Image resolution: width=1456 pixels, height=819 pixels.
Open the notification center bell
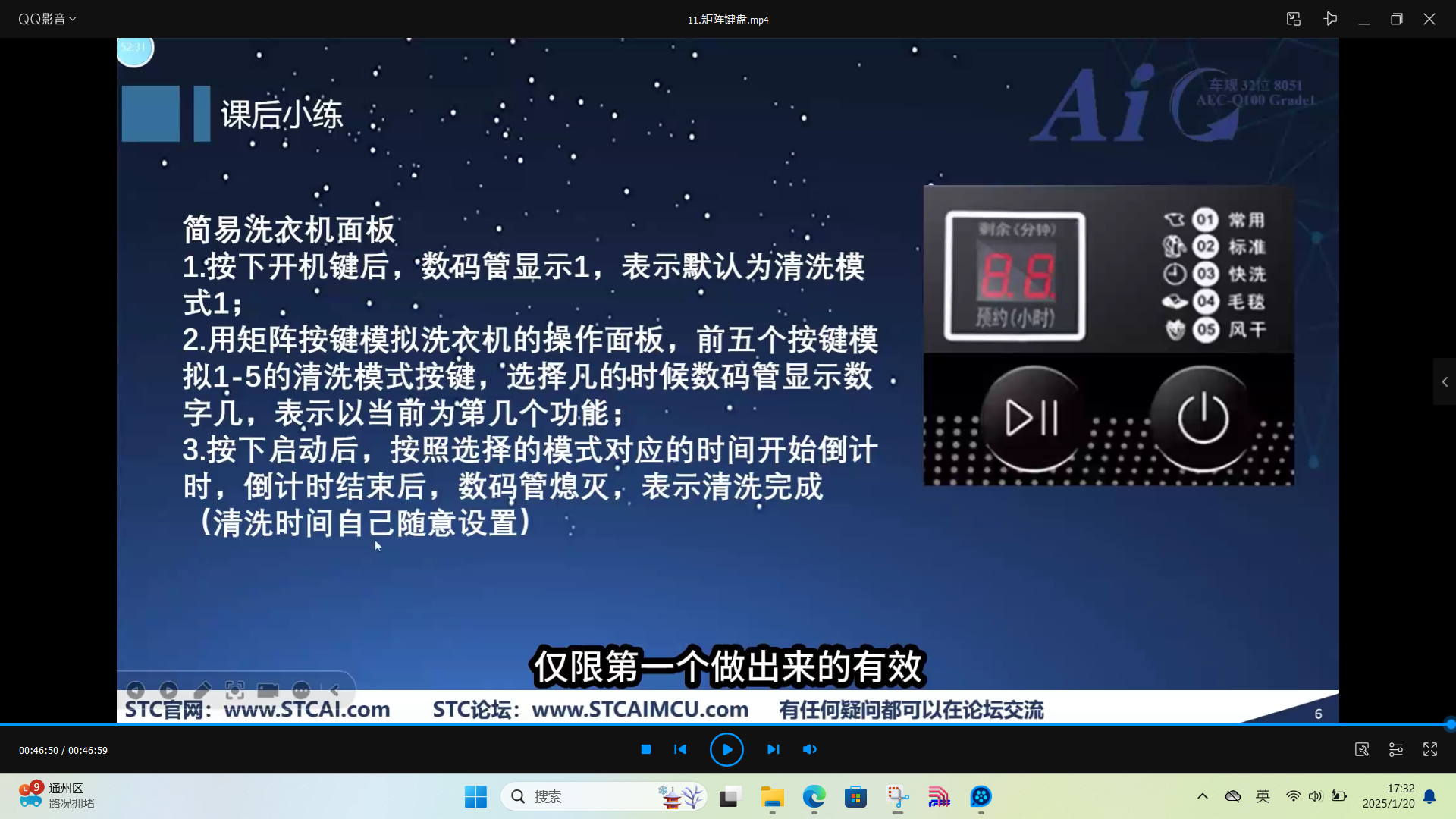point(1429,796)
